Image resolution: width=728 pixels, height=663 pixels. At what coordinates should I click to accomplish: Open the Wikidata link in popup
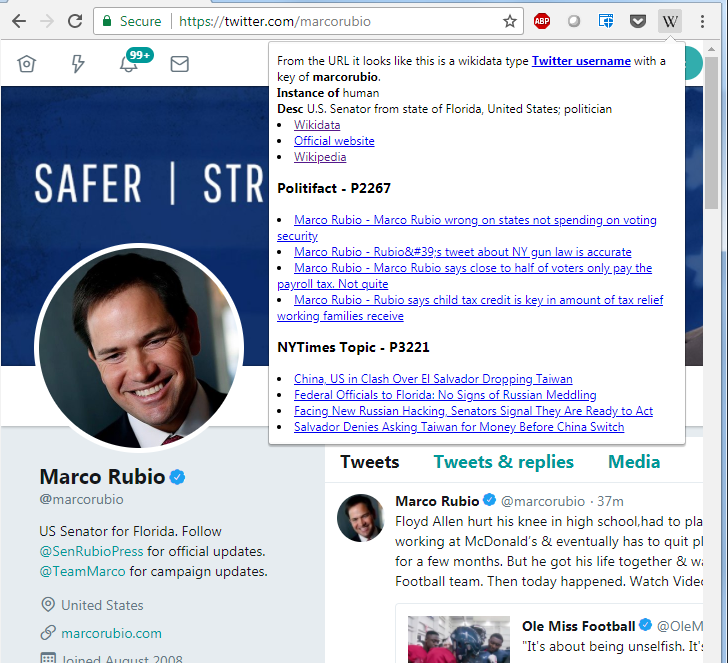click(317, 125)
